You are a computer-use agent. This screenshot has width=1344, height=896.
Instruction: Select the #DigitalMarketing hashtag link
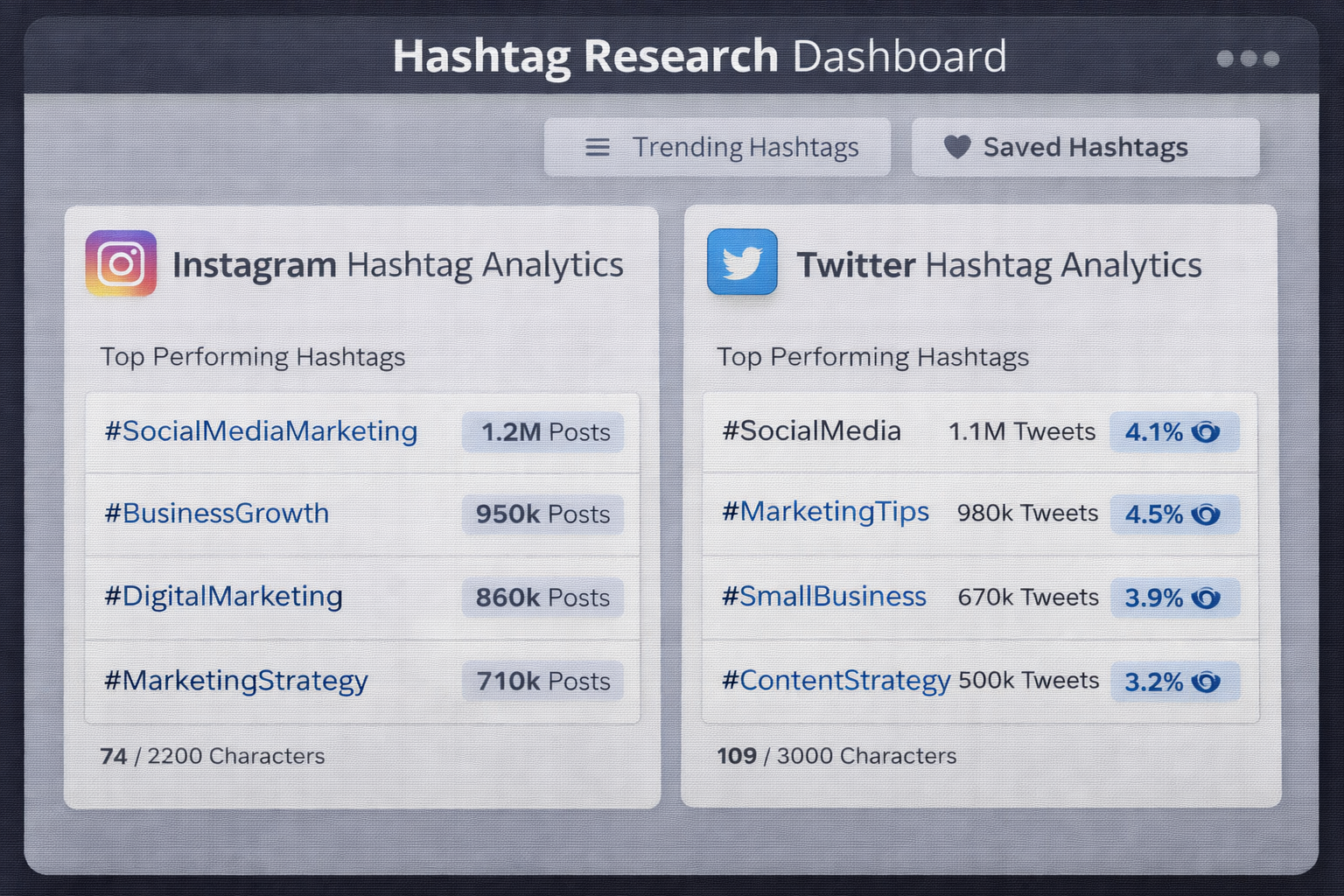point(223,597)
